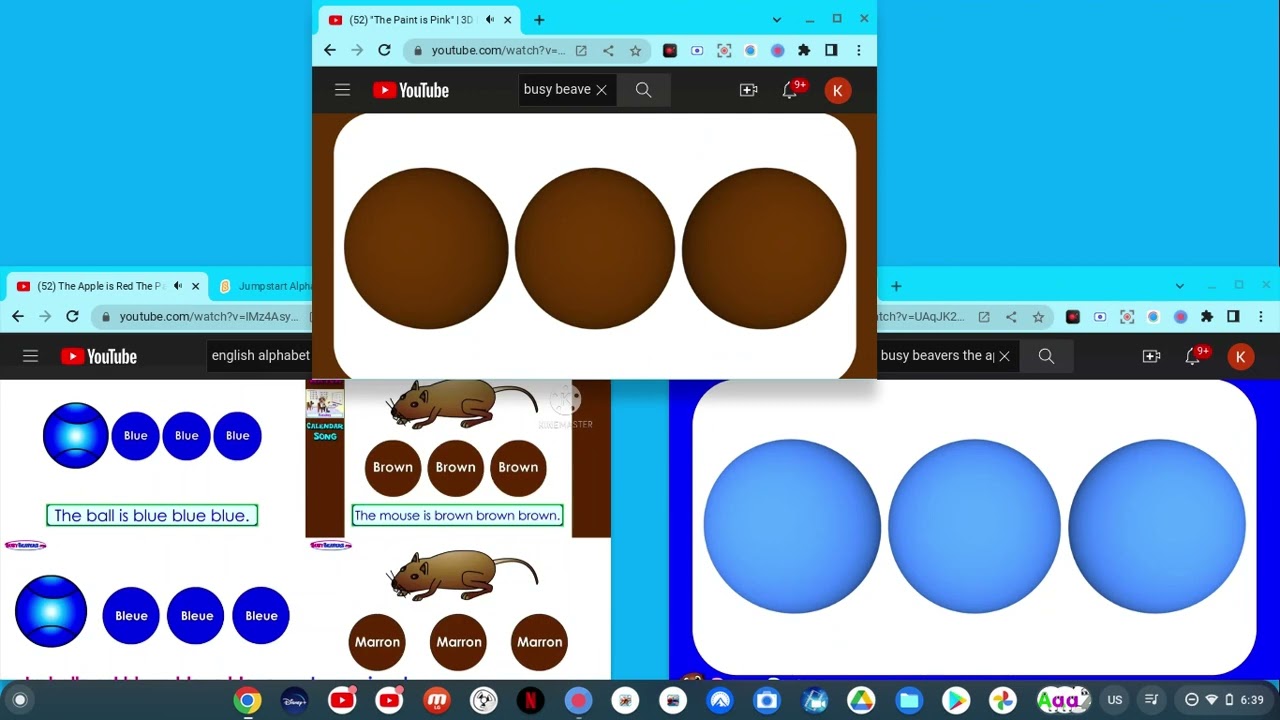Open Chrome three-dot menu in top window
The image size is (1280, 720).
(x=858, y=50)
